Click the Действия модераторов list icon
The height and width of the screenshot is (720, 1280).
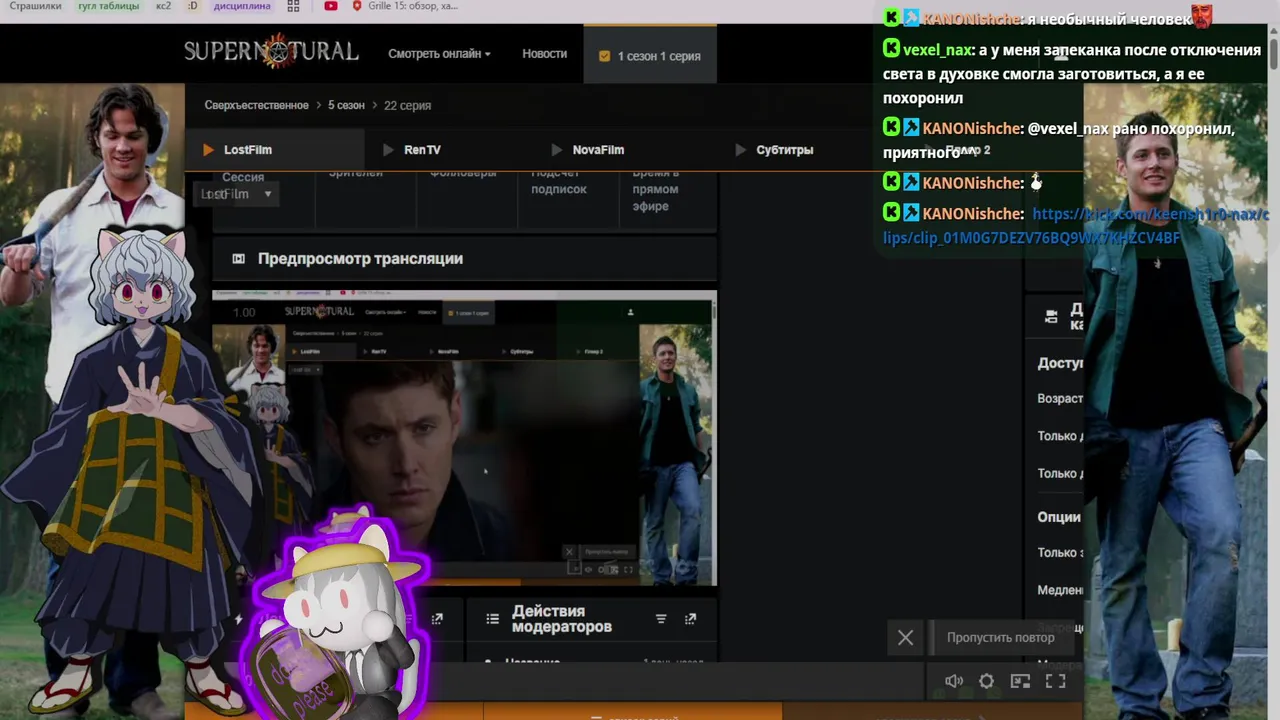click(492, 619)
